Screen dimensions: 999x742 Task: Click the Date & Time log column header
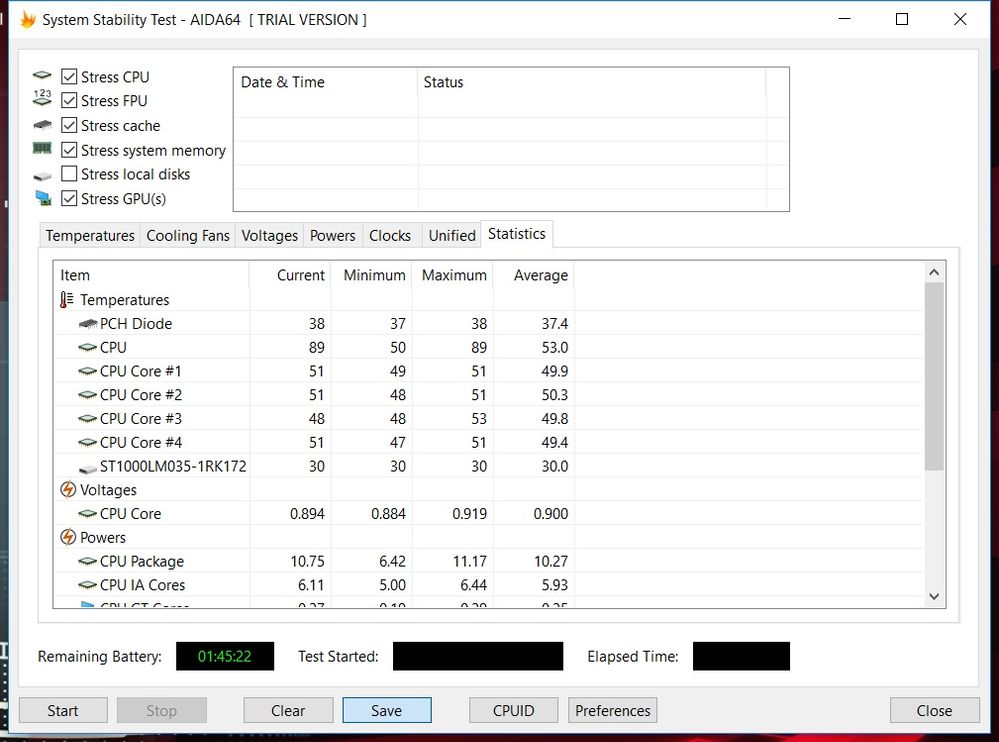coord(326,82)
